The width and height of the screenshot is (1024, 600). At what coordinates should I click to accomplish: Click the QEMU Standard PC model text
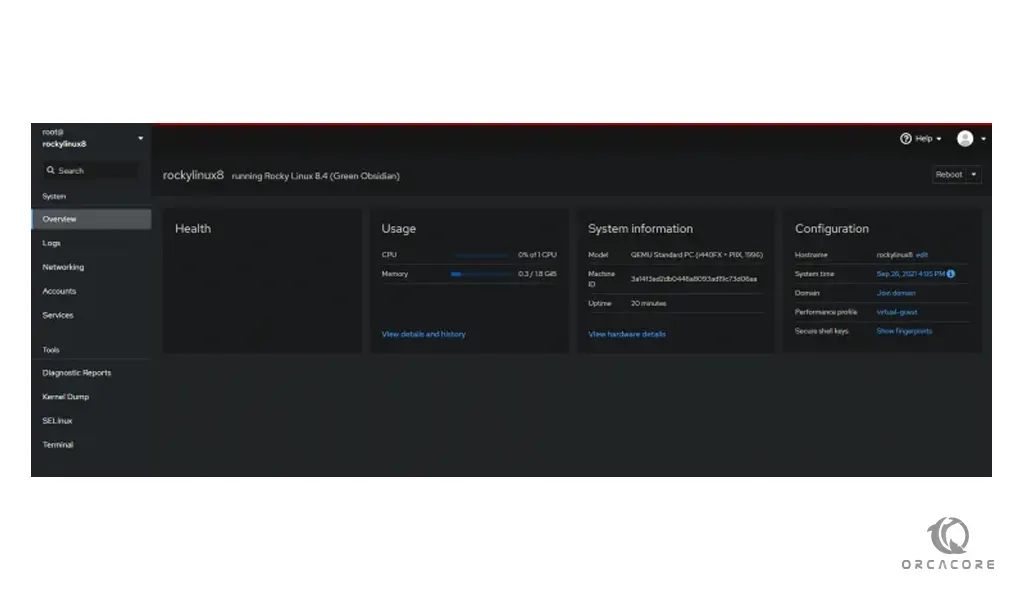pos(696,255)
